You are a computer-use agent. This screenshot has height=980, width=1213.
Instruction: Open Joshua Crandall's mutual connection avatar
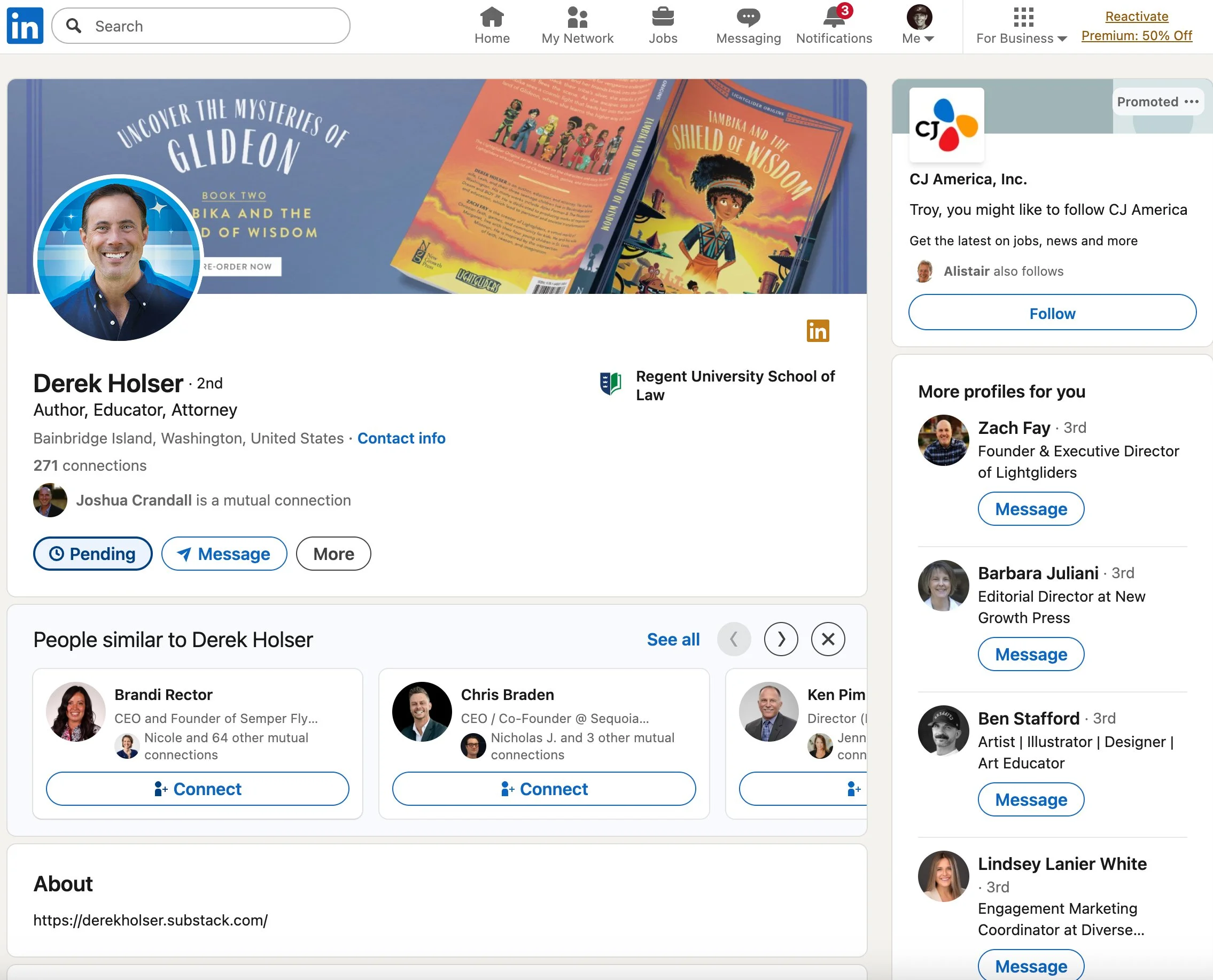click(50, 500)
